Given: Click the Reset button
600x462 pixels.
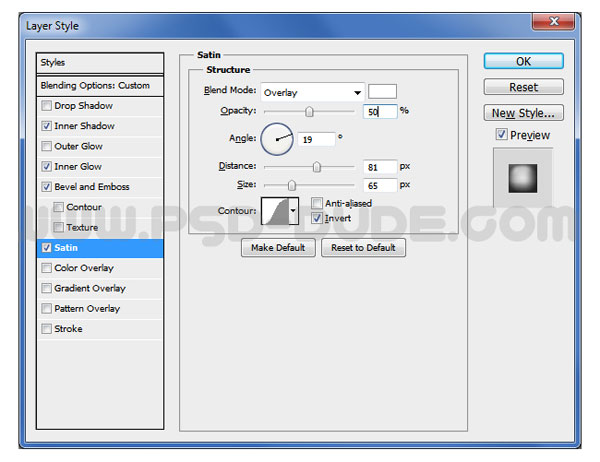Looking at the screenshot, I should click(x=523, y=87).
